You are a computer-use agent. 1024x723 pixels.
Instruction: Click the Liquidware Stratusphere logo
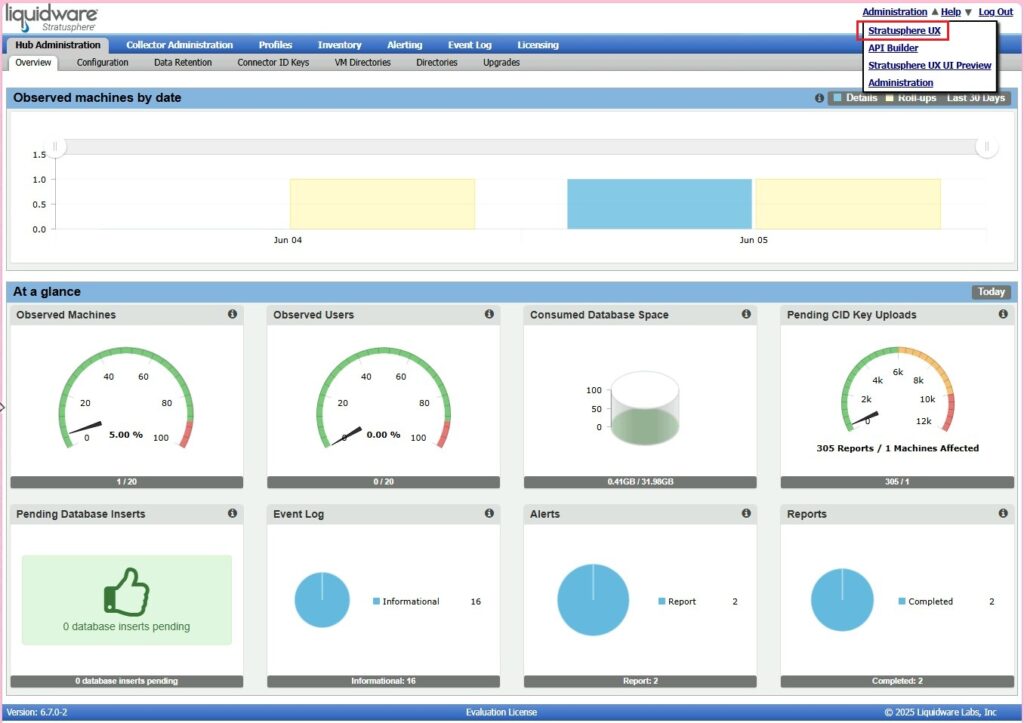tap(52, 18)
